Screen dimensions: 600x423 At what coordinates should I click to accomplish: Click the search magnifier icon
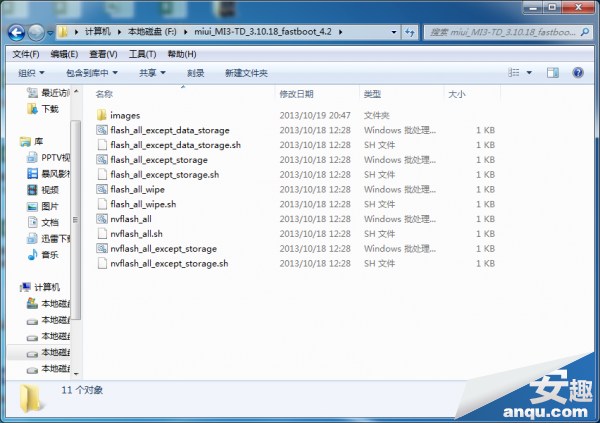pos(585,32)
